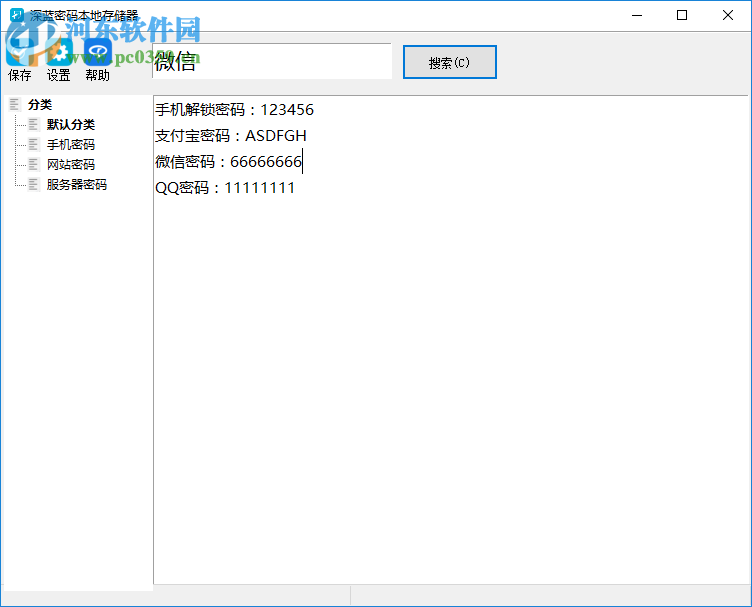Close the window
The height and width of the screenshot is (607, 752).
tap(728, 15)
